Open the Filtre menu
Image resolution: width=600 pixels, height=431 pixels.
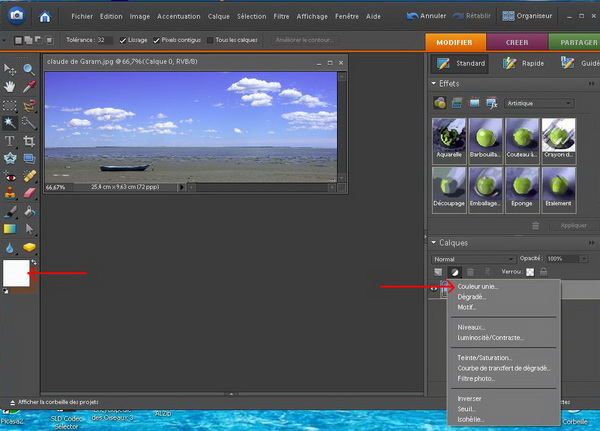point(281,16)
